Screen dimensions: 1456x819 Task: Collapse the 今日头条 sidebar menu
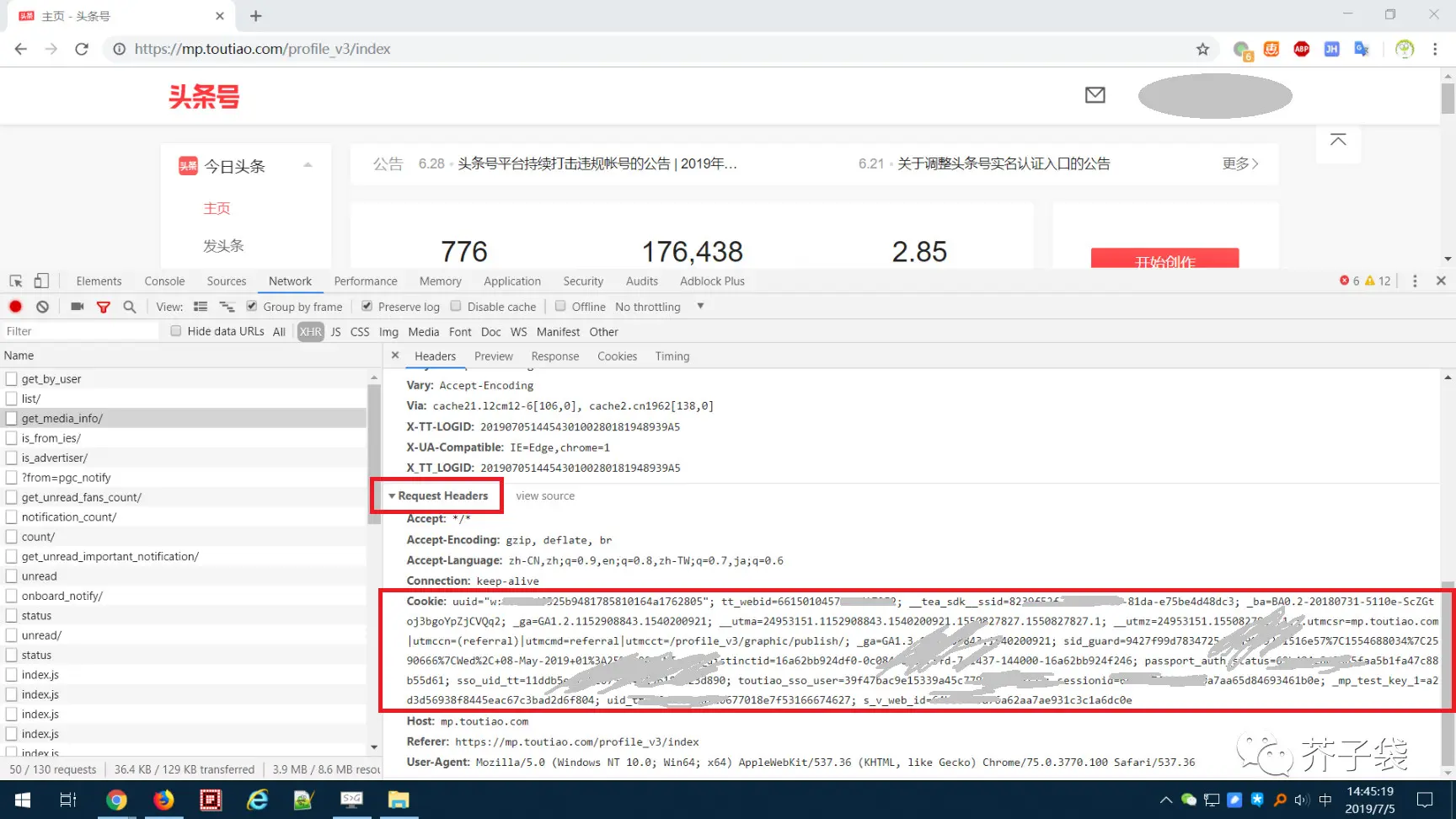pos(308,165)
